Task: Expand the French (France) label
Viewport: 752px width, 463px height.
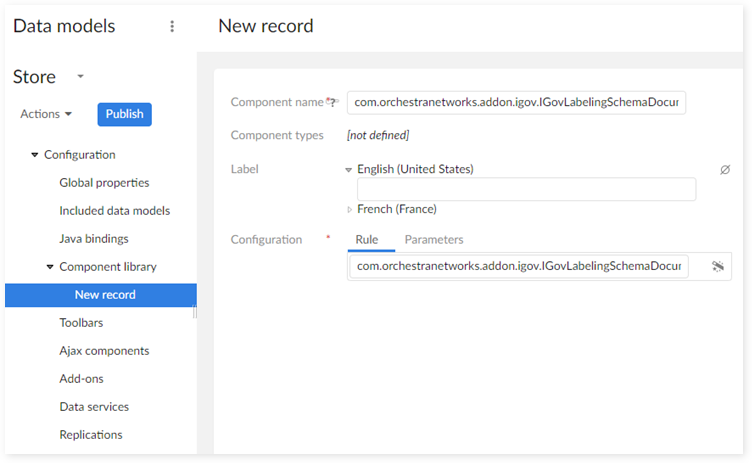Action: pyautogui.click(x=349, y=210)
